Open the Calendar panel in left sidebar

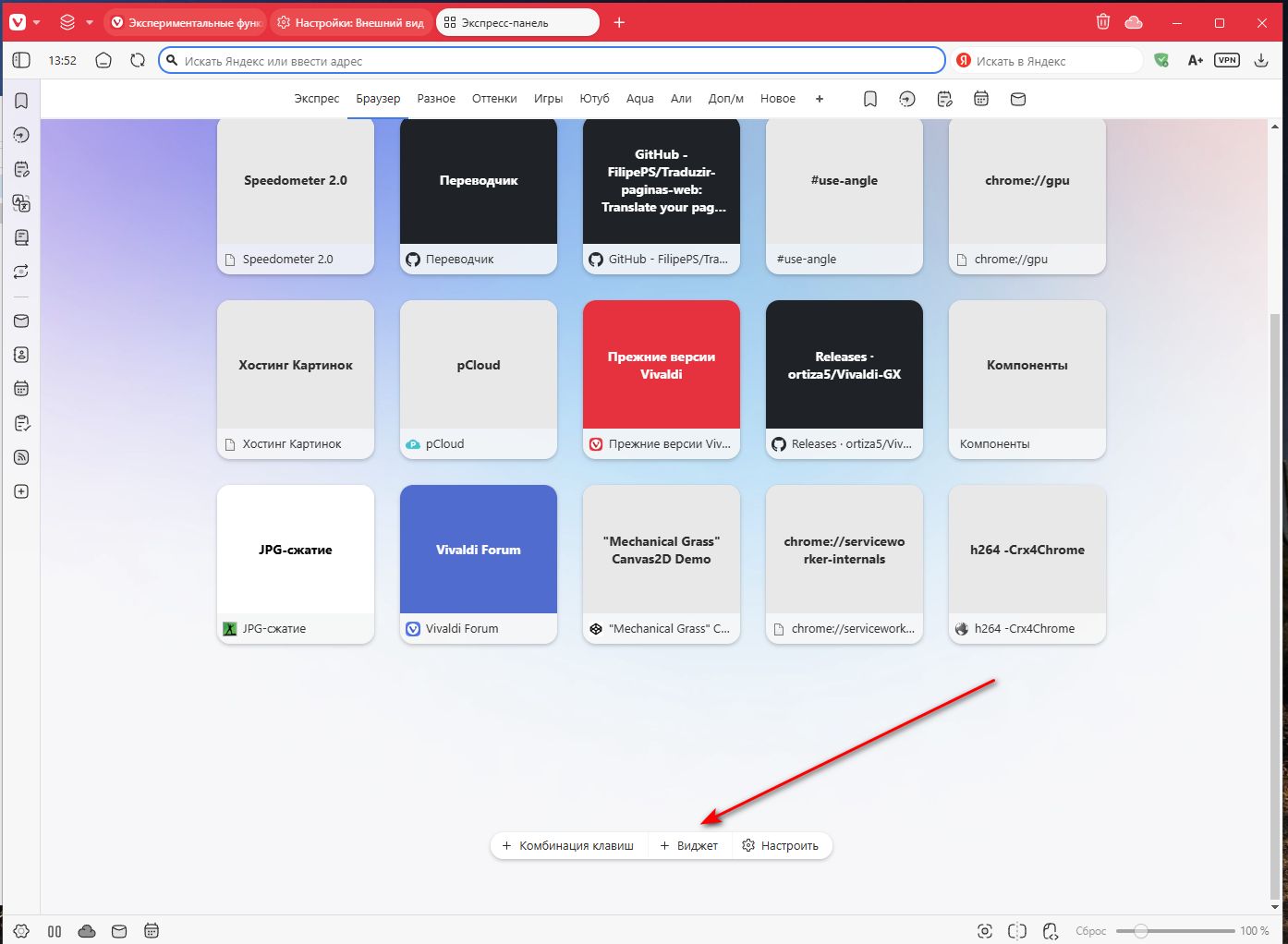[x=21, y=389]
